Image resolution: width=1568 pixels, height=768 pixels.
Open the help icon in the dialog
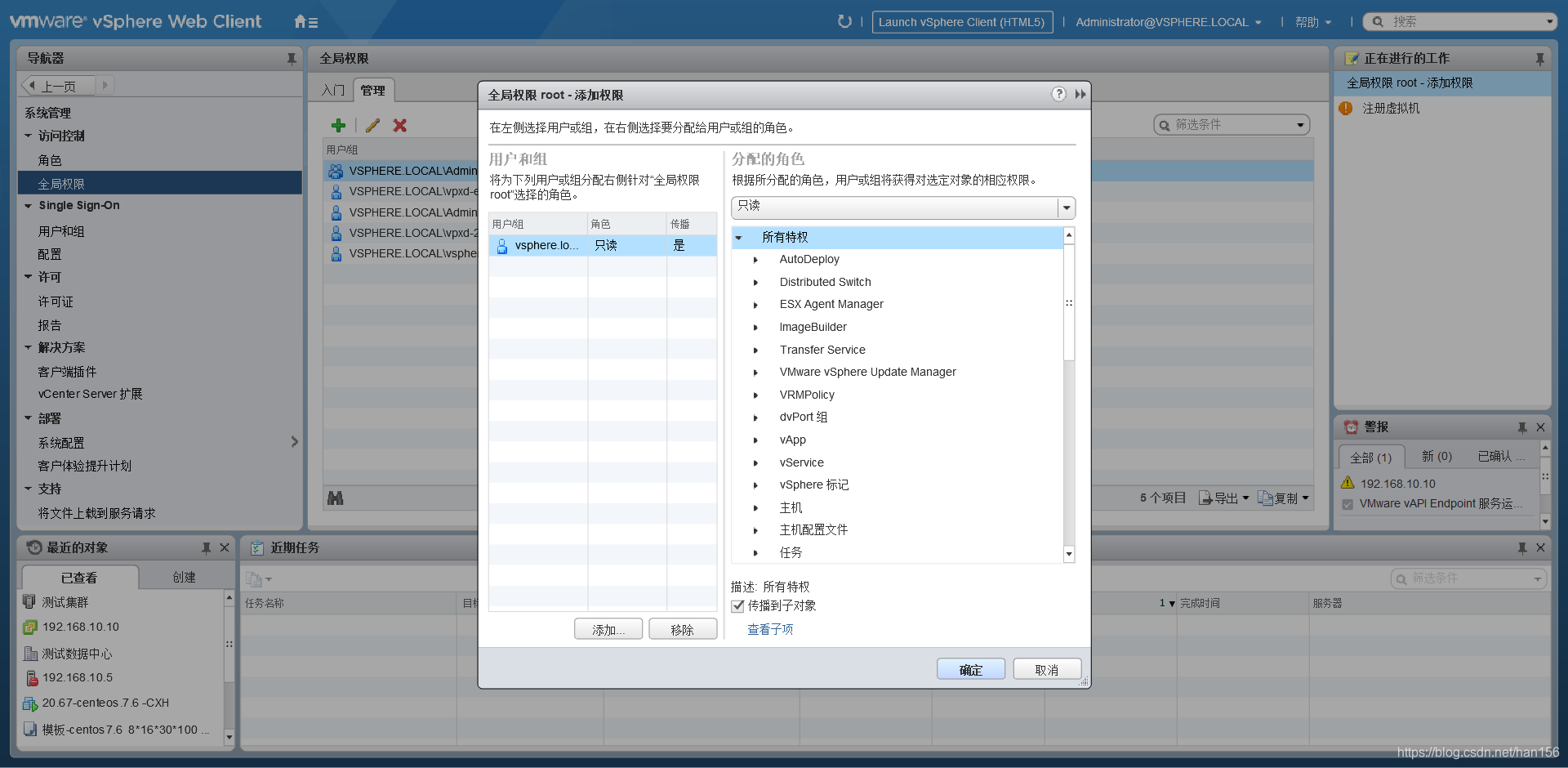[x=1058, y=94]
